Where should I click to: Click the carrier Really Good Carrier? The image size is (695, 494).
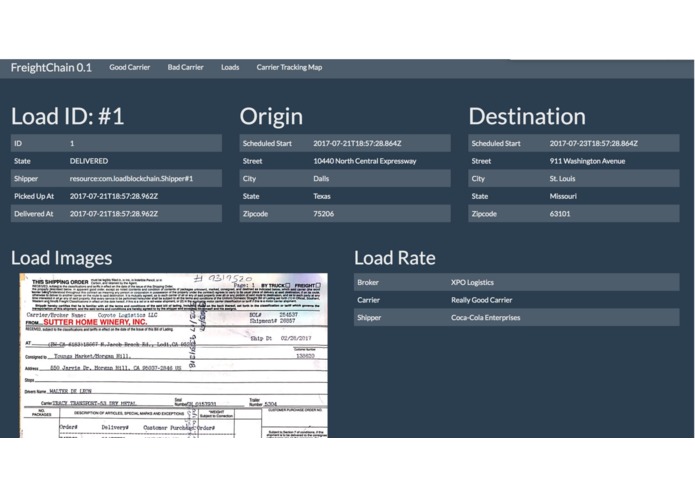(481, 300)
